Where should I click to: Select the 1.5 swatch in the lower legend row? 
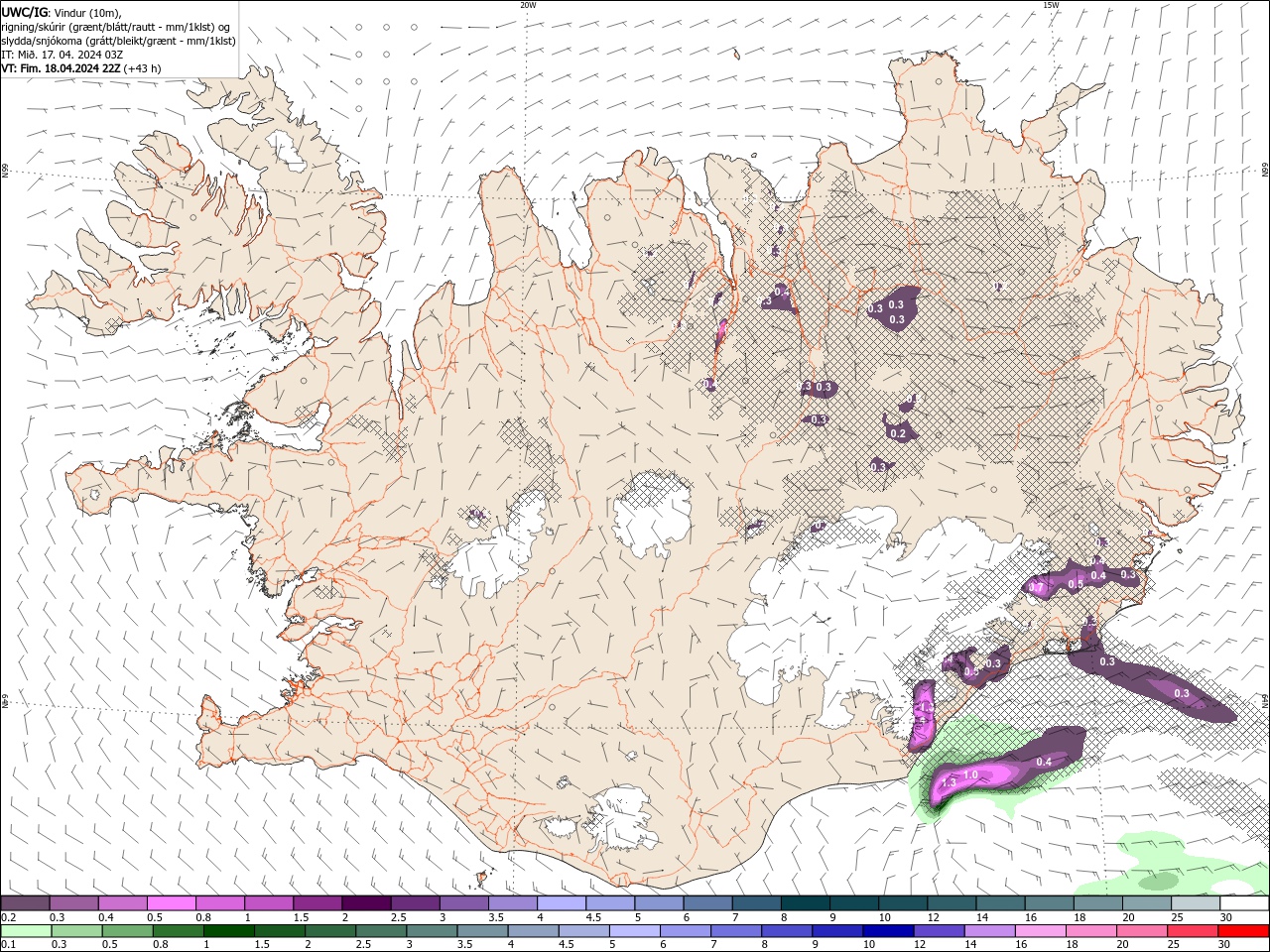pyautogui.click(x=280, y=931)
